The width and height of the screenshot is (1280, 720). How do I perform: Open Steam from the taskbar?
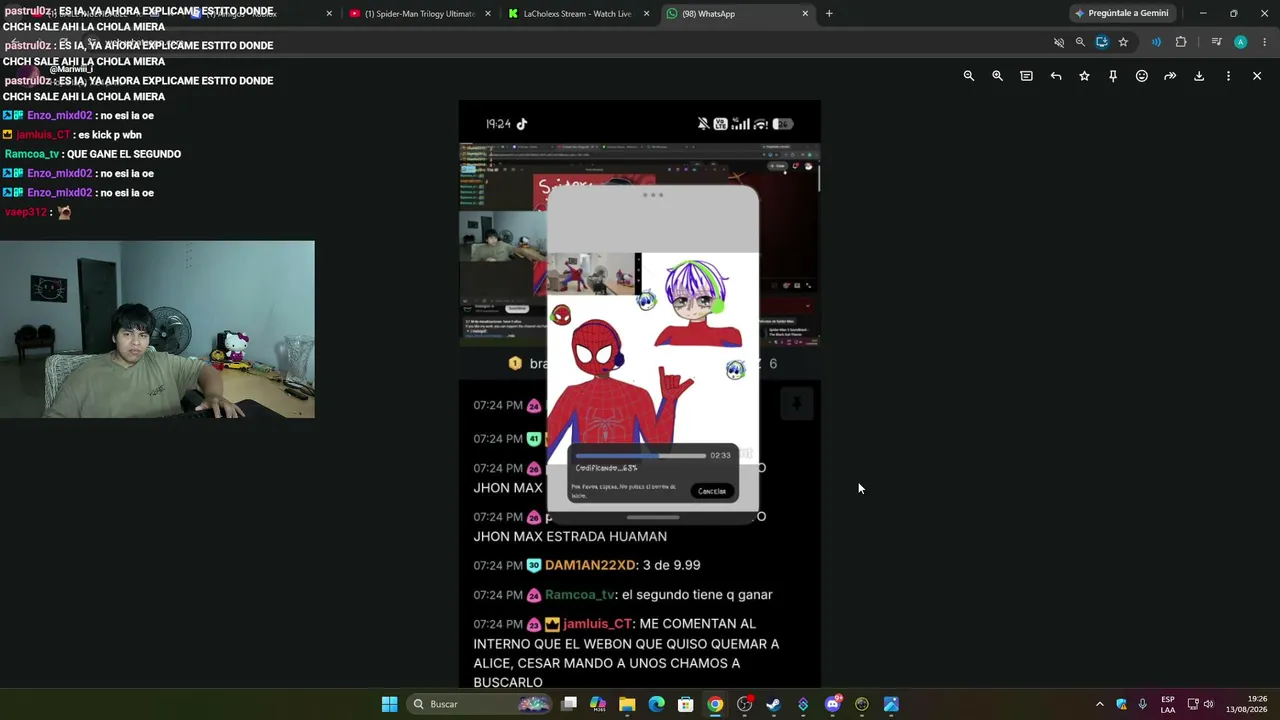pos(773,704)
